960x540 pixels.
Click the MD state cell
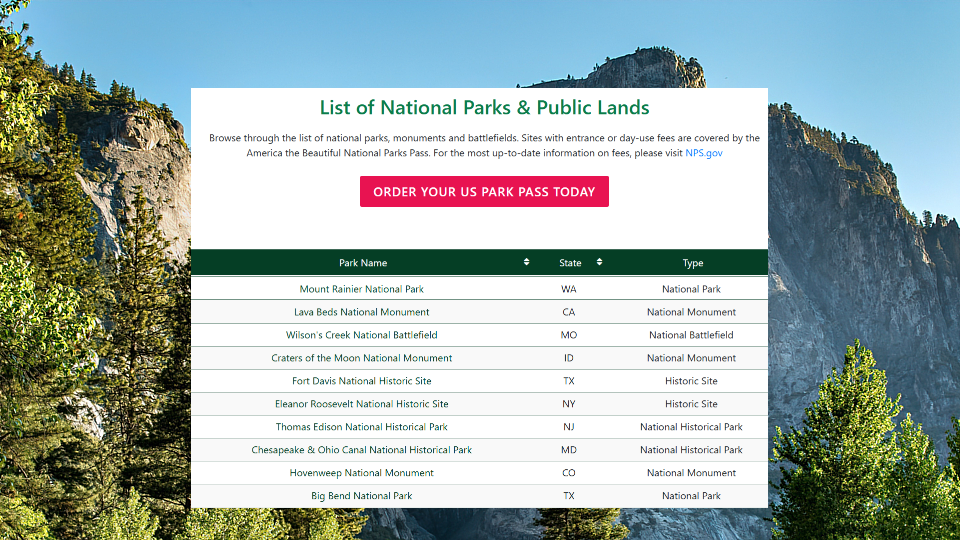pyautogui.click(x=569, y=450)
